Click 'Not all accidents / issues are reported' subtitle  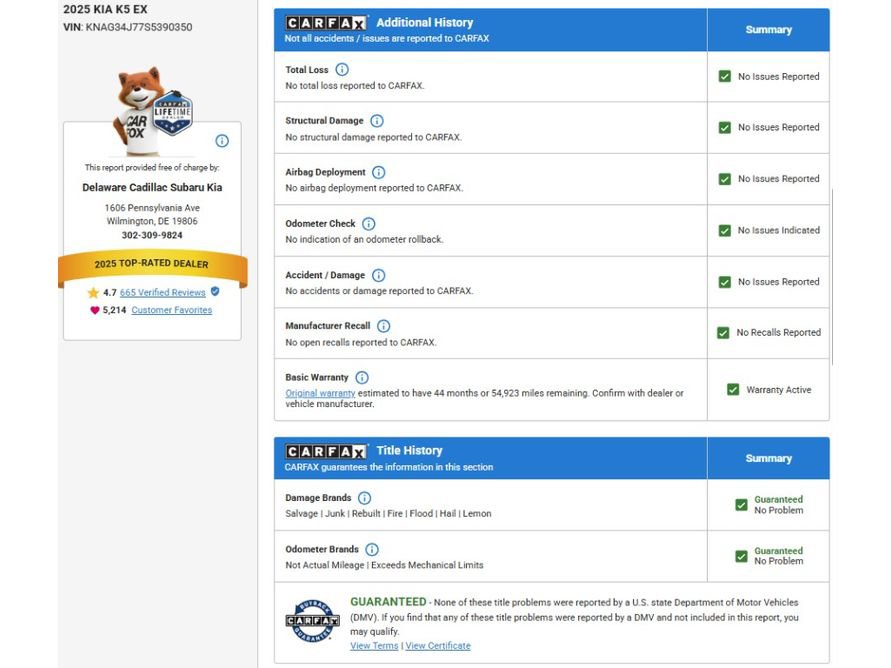[x=386, y=39]
